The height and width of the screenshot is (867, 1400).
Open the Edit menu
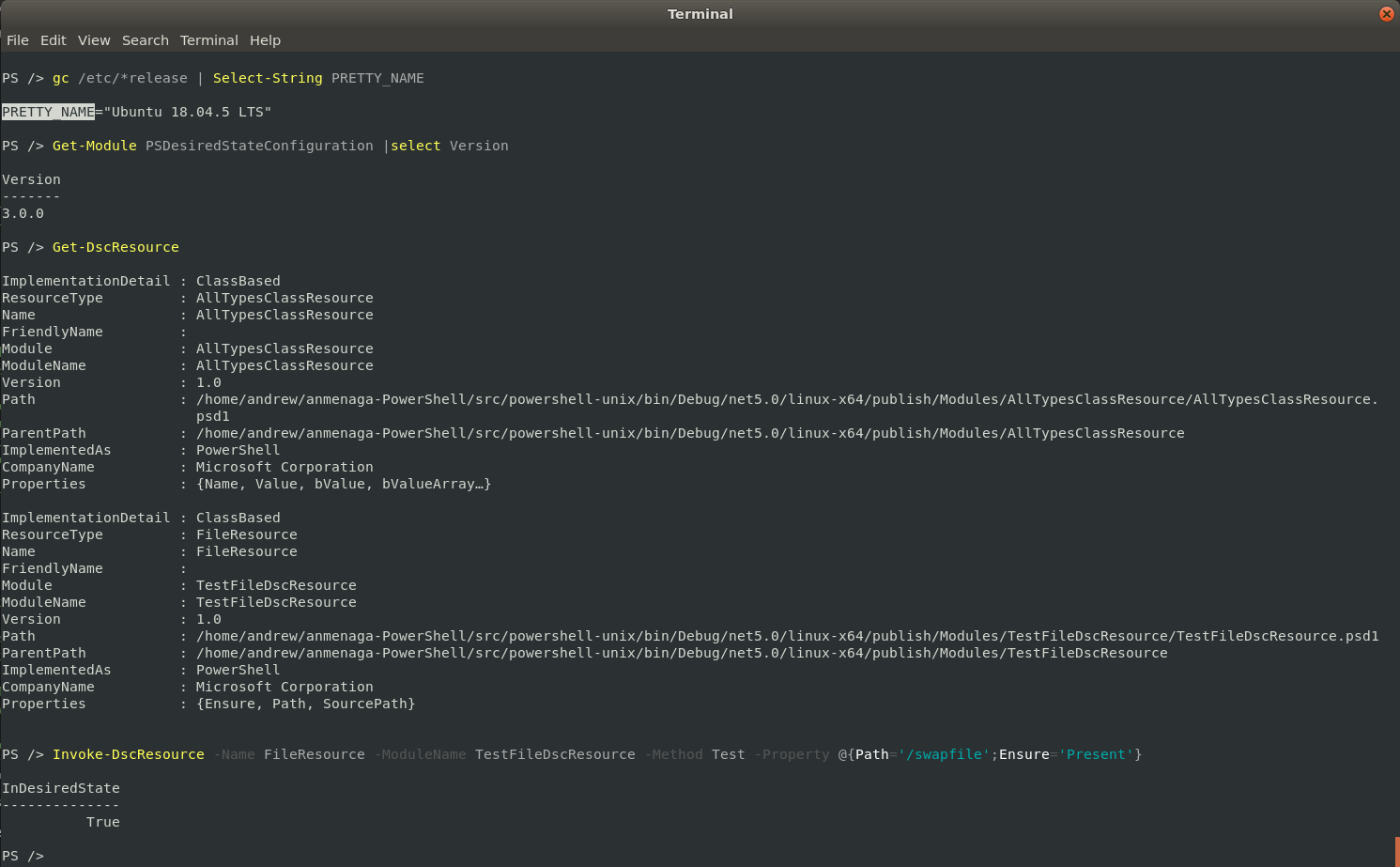53,40
